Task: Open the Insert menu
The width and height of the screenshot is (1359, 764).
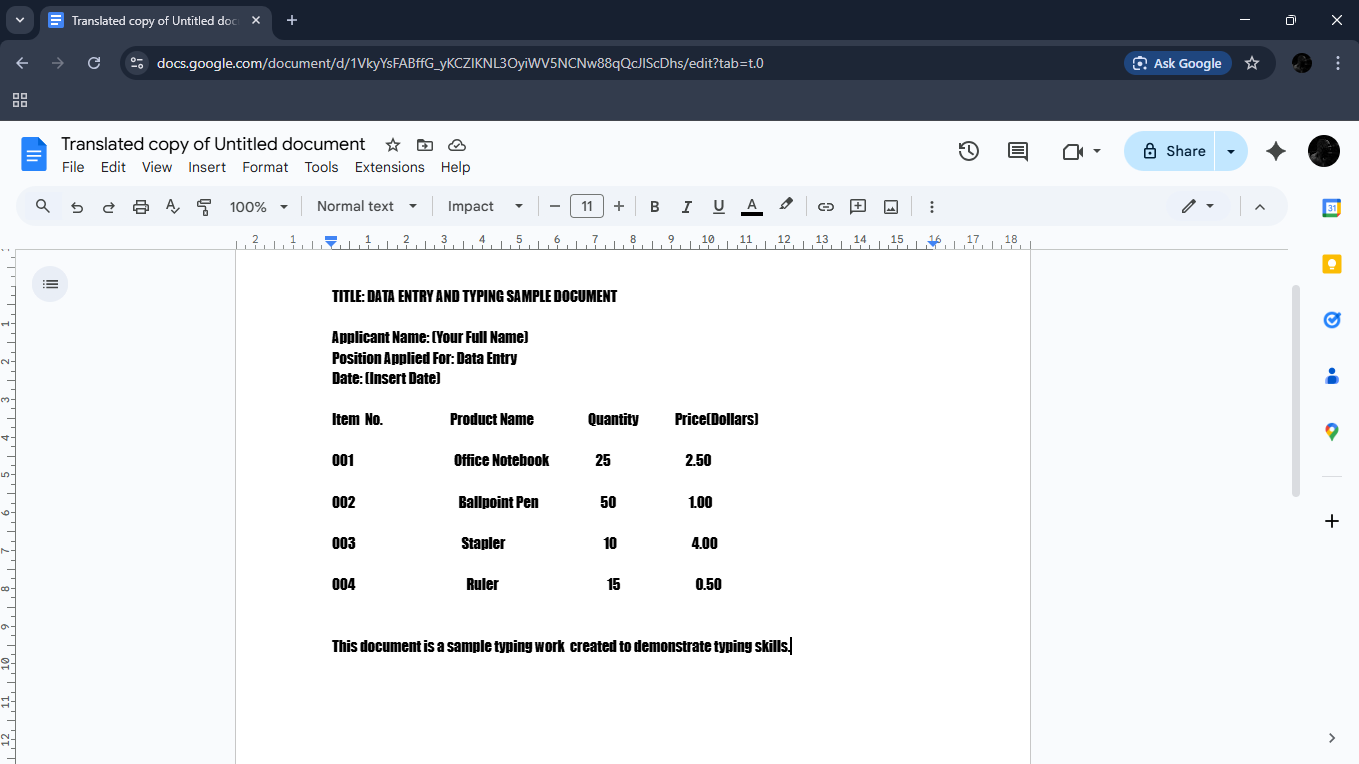Action: point(207,167)
